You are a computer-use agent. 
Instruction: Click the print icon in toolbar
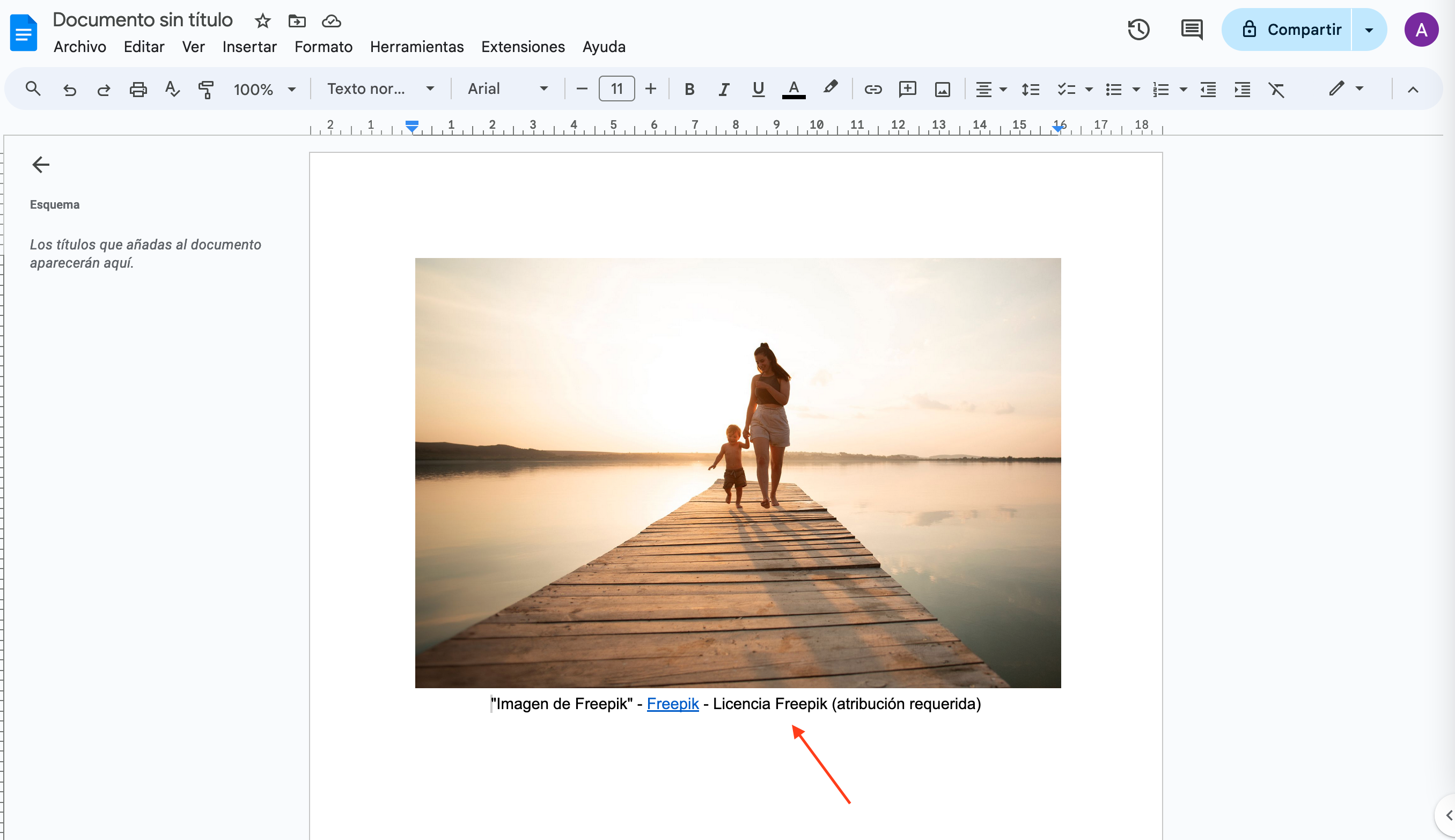click(x=138, y=90)
